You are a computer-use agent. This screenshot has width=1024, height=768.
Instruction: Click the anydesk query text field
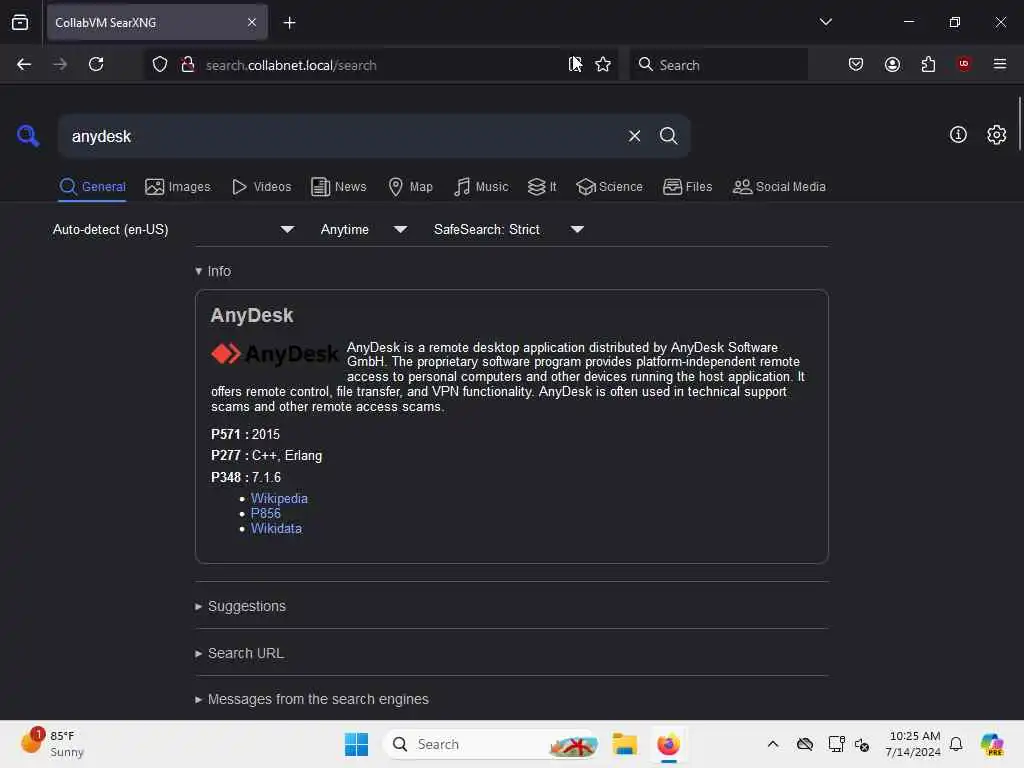click(340, 136)
